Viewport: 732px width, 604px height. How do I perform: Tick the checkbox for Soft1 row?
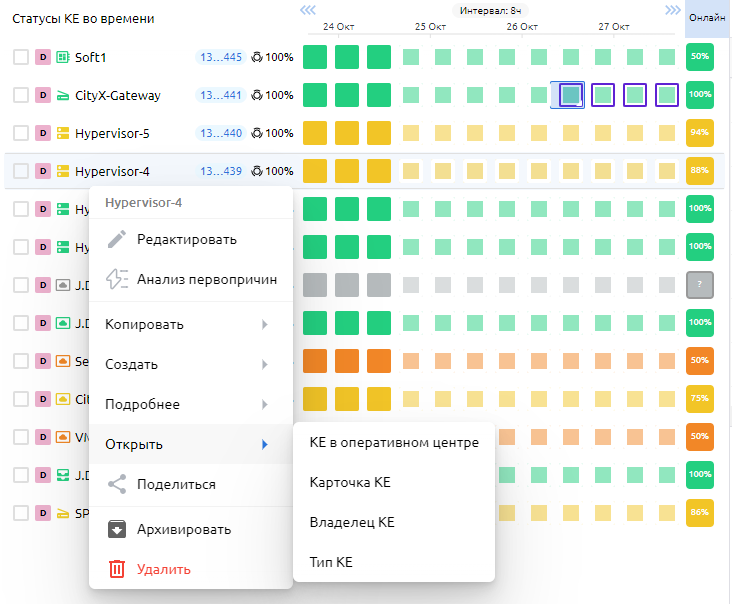pos(21,57)
